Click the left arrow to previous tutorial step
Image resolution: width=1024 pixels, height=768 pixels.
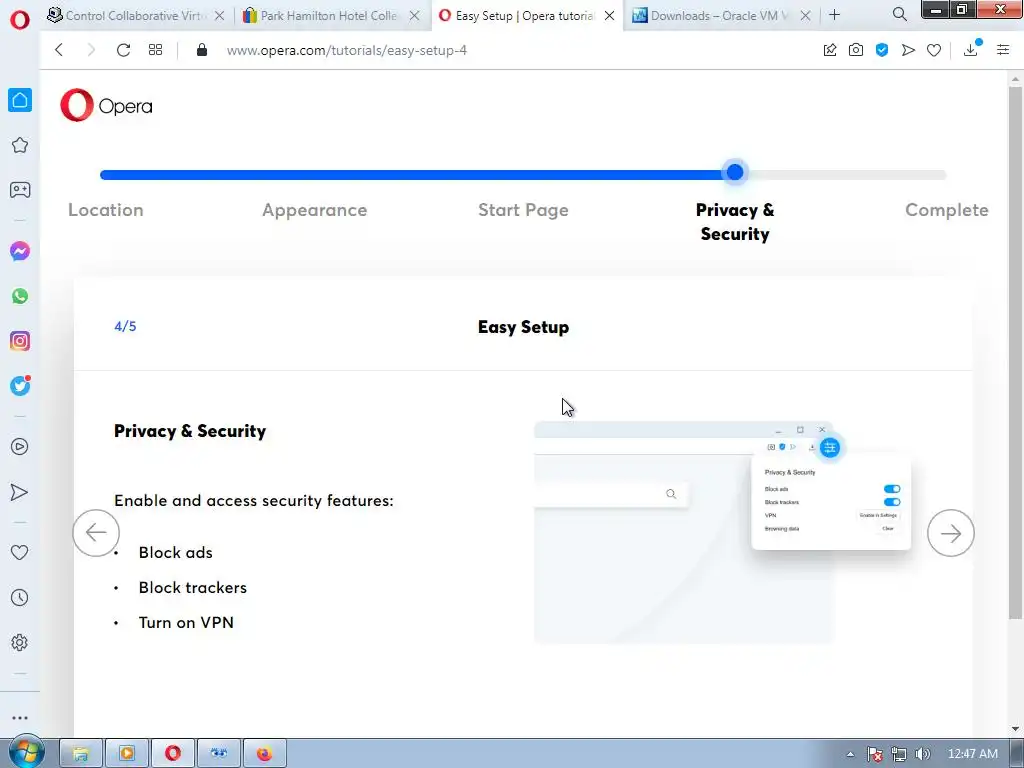[96, 533]
